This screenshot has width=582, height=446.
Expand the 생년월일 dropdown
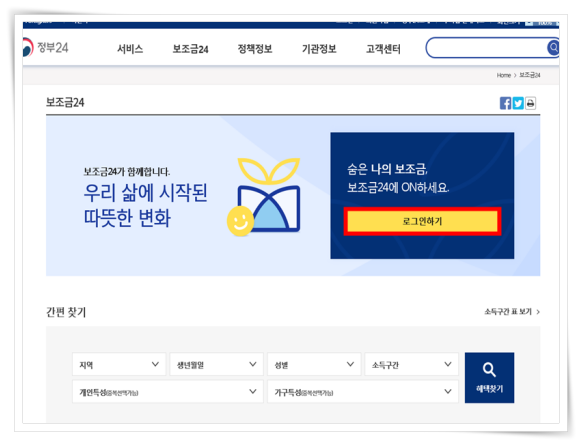point(216,364)
